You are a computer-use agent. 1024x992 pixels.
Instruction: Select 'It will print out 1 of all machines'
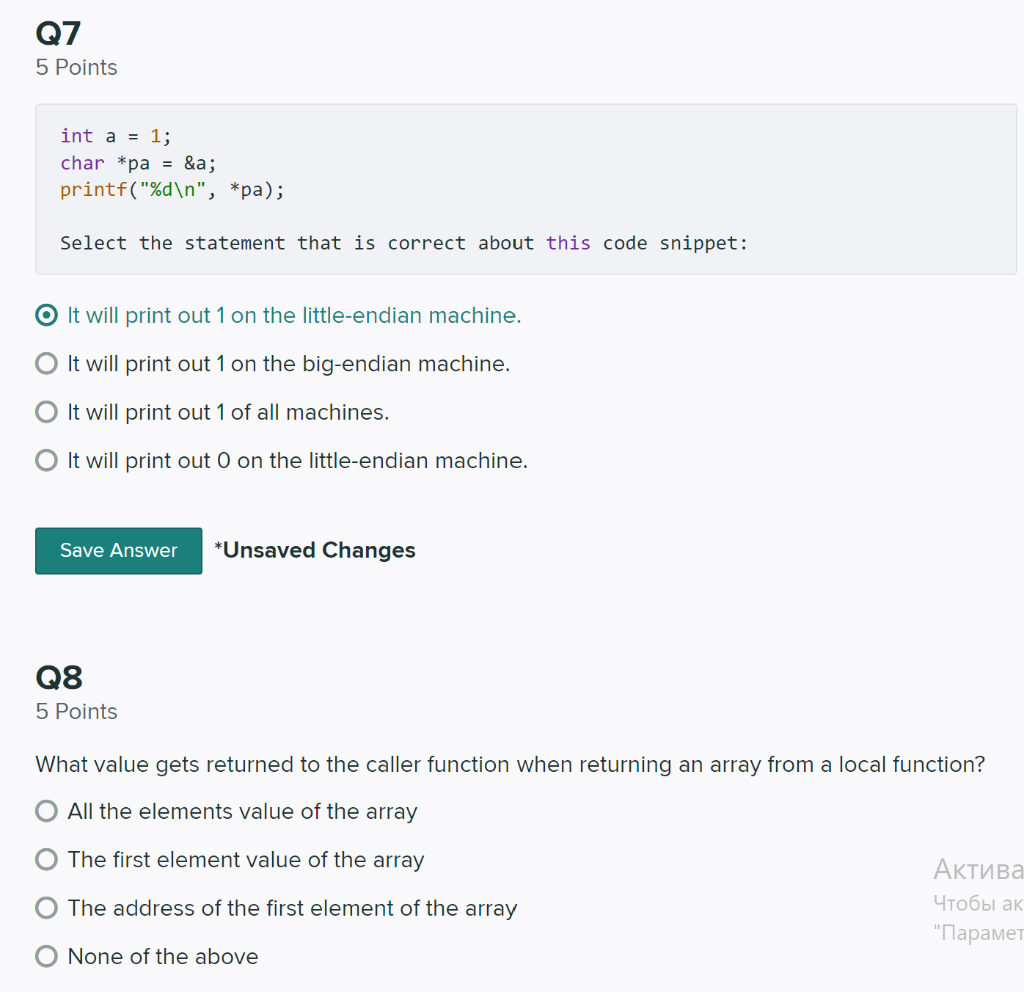pos(46,412)
